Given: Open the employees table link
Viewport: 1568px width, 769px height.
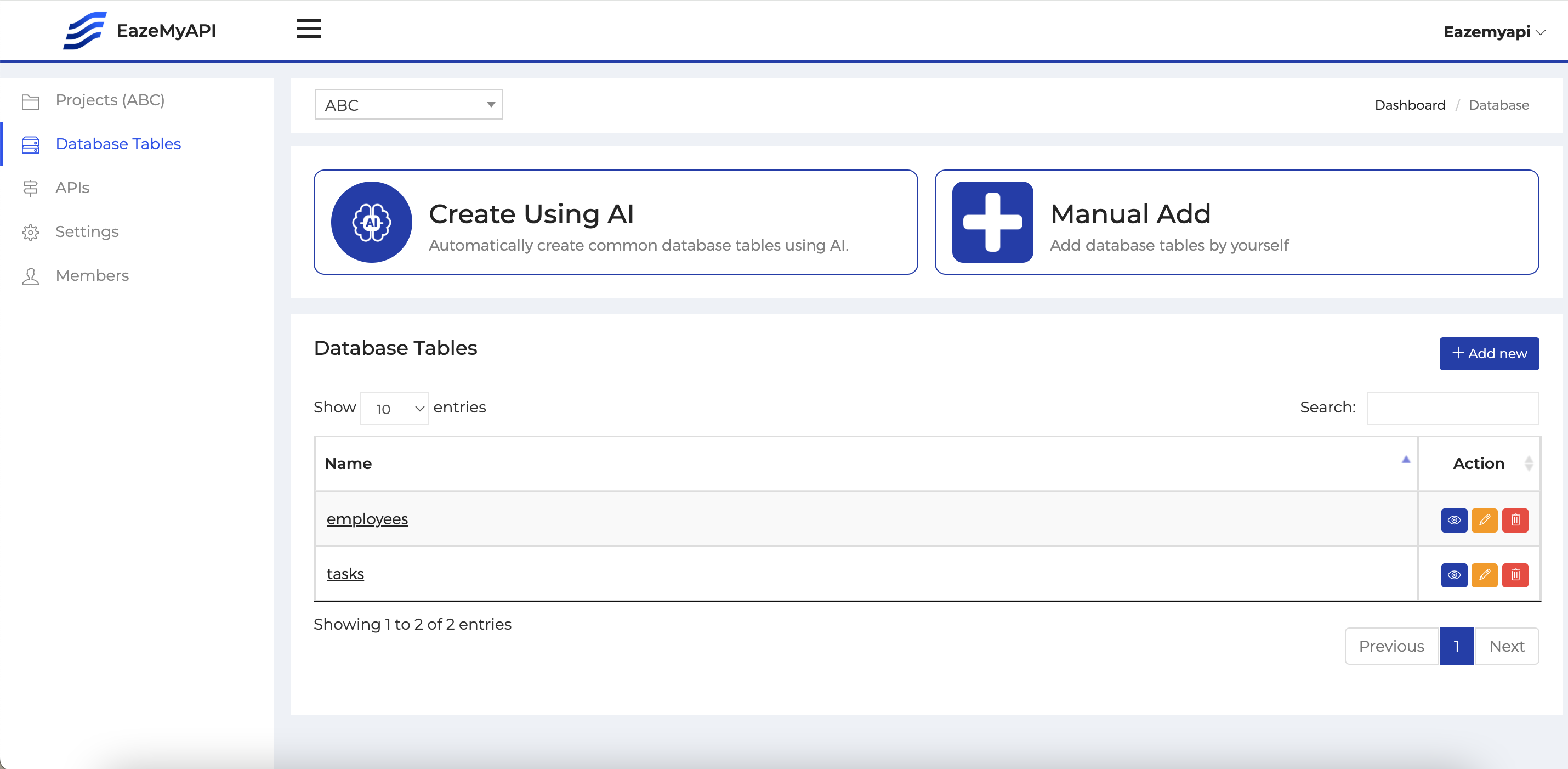Looking at the screenshot, I should [366, 519].
